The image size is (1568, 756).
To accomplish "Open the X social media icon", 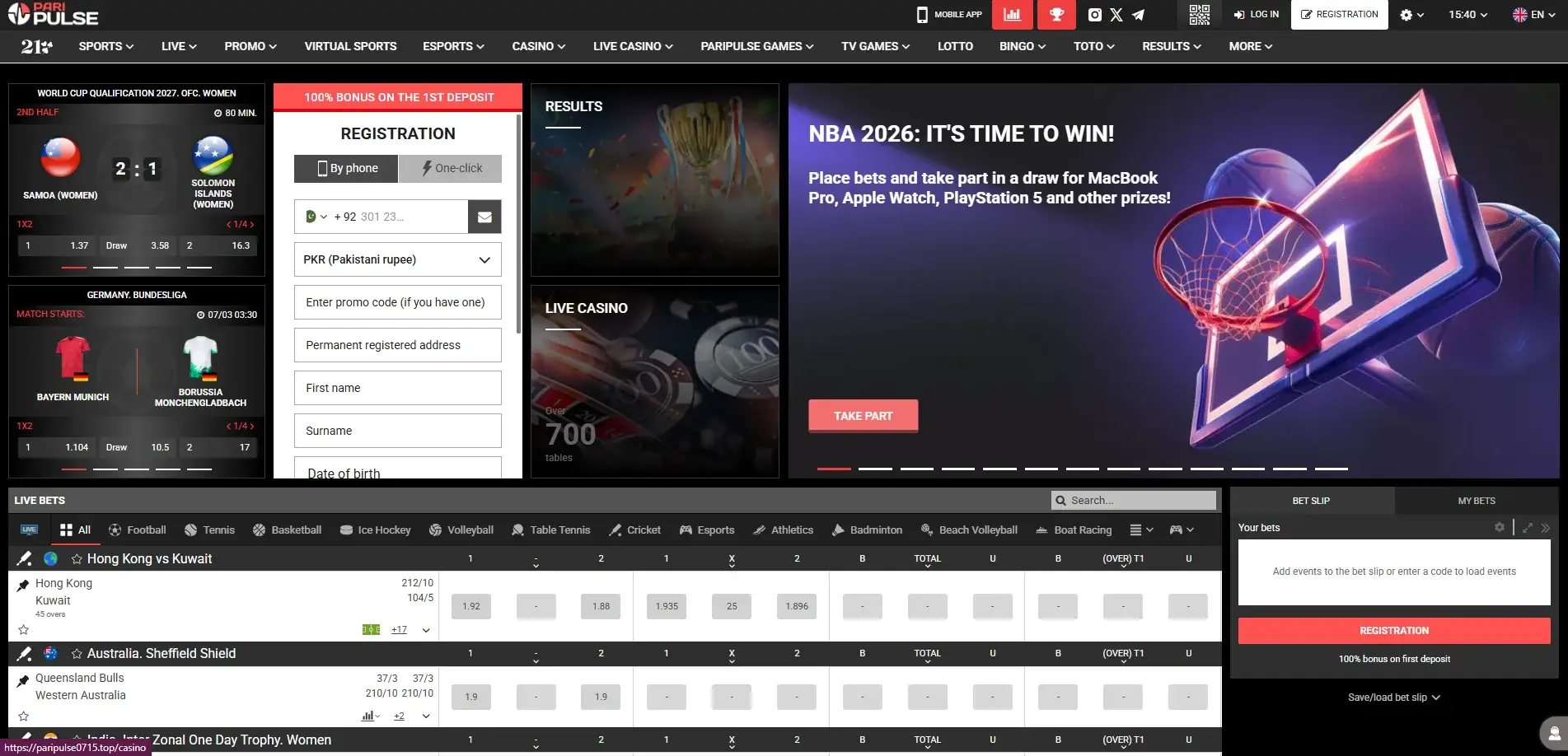I will [1116, 15].
